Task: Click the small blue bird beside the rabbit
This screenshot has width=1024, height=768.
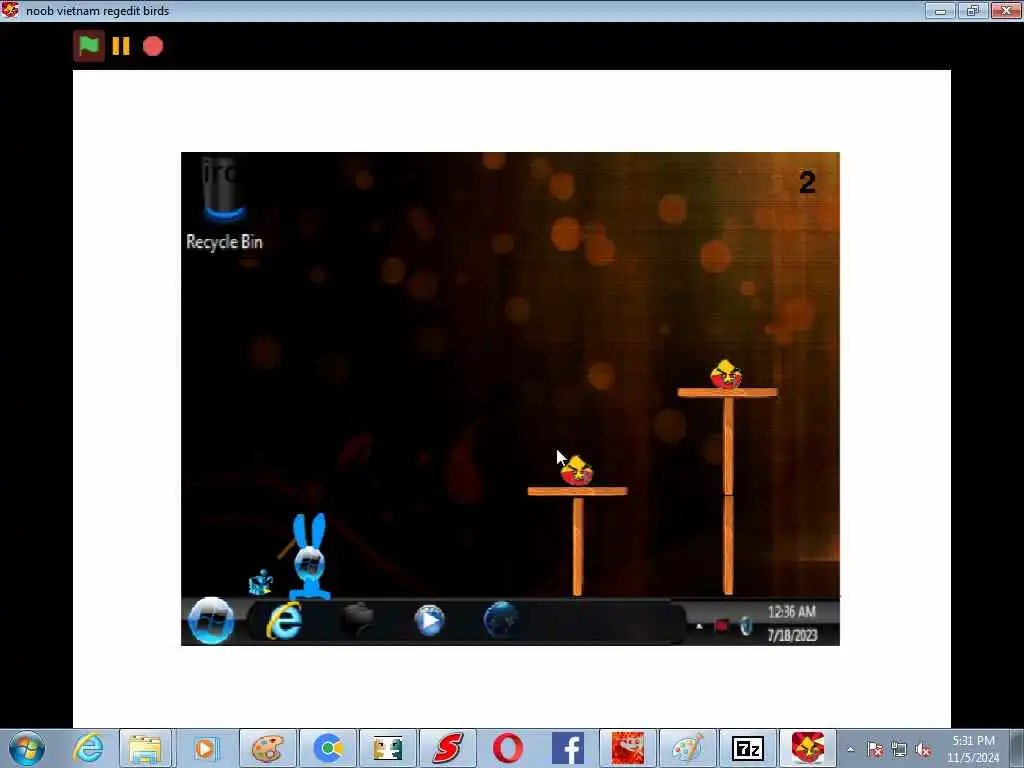Action: 261,583
